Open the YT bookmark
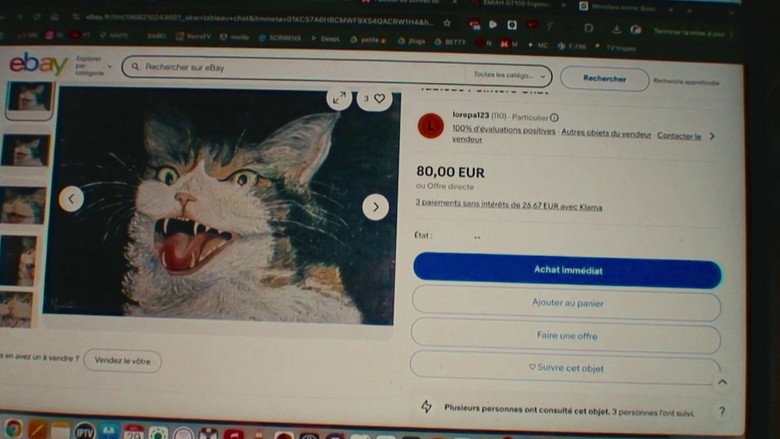The width and height of the screenshot is (780, 439). (x=81, y=35)
